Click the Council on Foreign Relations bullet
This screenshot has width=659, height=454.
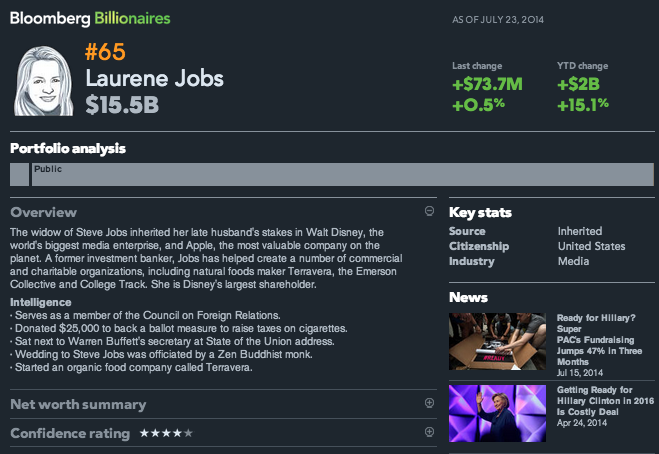pyautogui.click(x=145, y=315)
